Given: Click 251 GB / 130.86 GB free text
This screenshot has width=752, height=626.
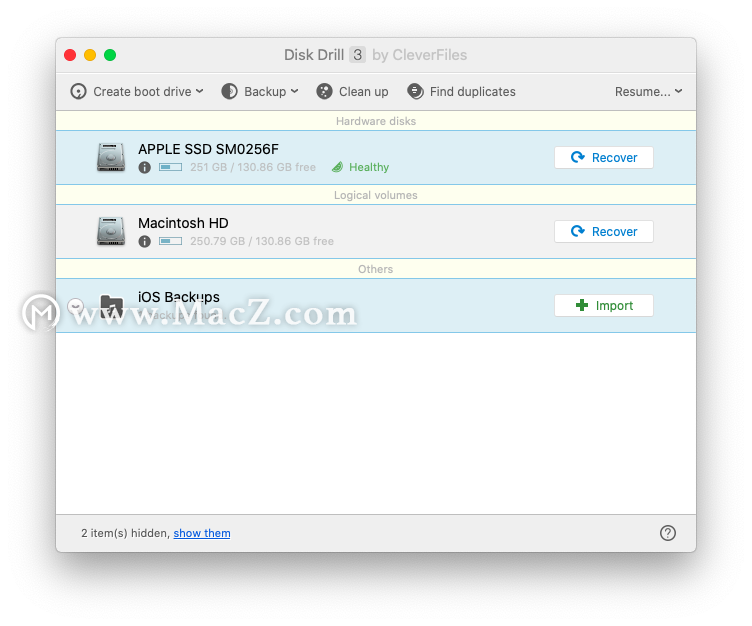Looking at the screenshot, I should [x=253, y=167].
